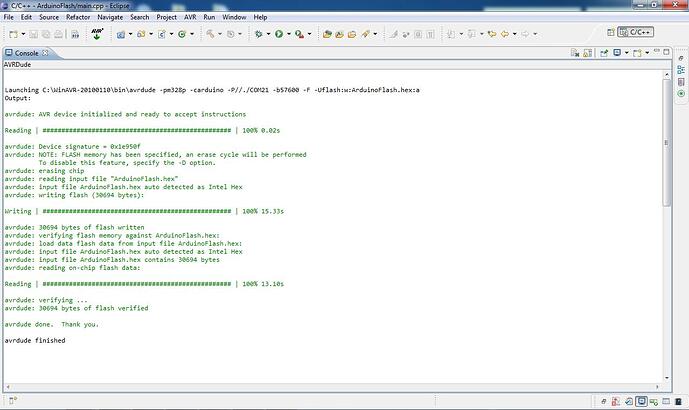This screenshot has width=689, height=410.
Task: Click the New file toolbar icon
Action: click(14, 34)
